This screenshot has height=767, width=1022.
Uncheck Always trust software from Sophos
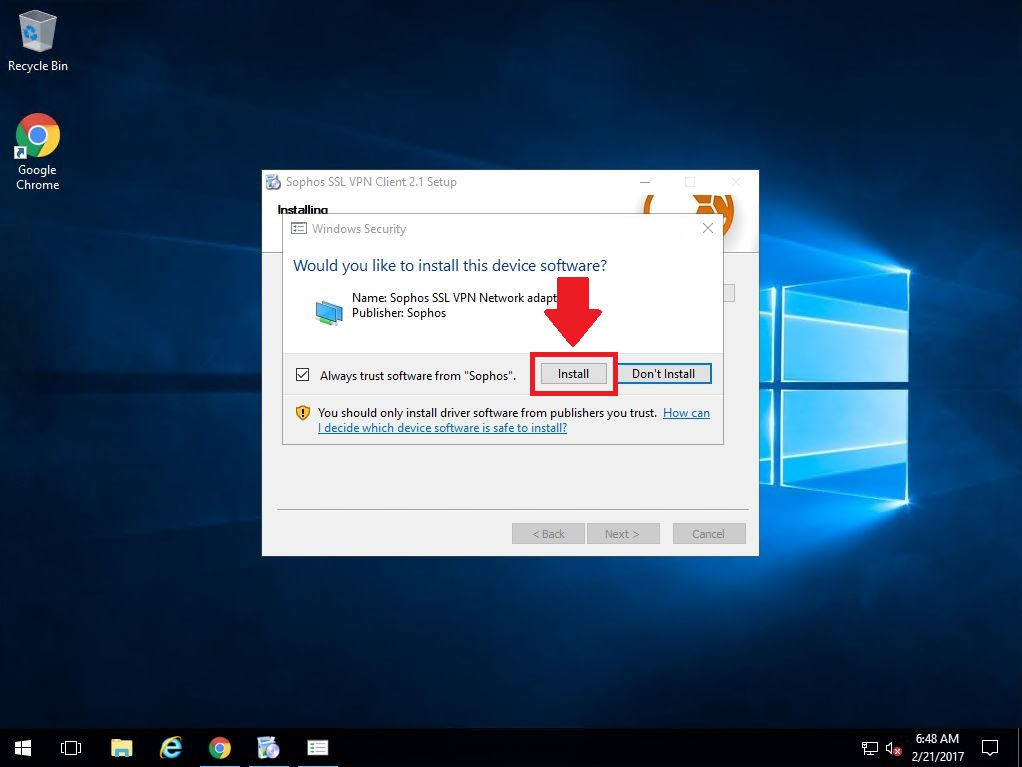click(x=302, y=375)
